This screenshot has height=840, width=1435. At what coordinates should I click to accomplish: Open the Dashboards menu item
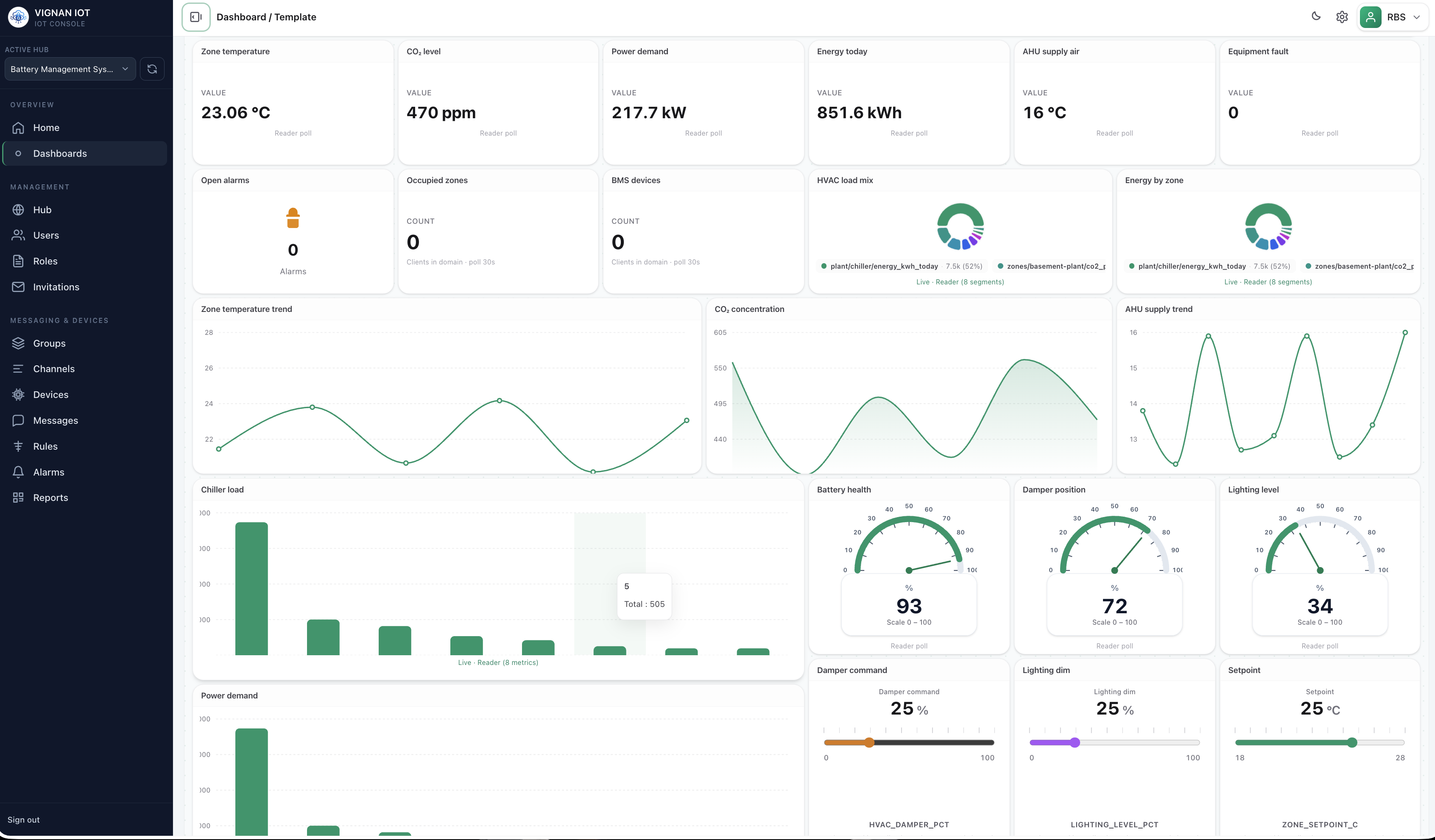85,154
